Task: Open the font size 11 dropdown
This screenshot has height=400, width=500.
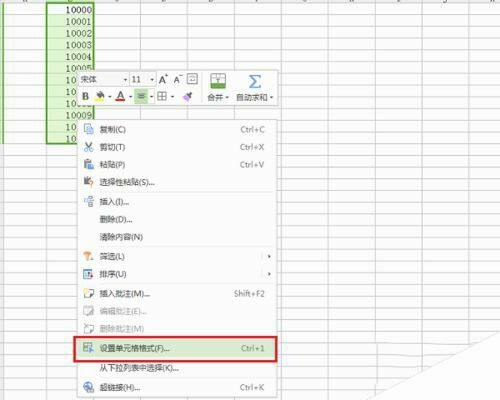Action: pos(152,80)
